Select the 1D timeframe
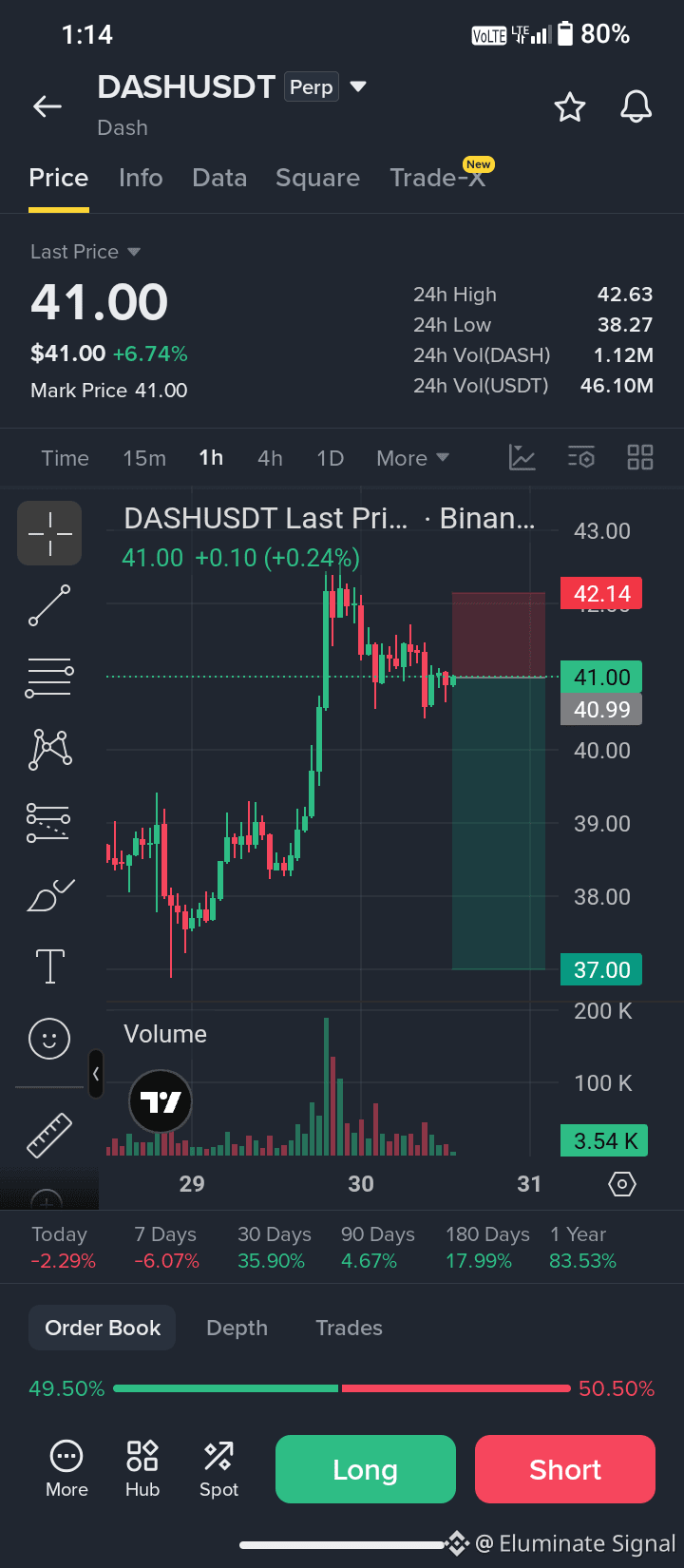Screen dimensions: 684x1568 click(x=330, y=458)
